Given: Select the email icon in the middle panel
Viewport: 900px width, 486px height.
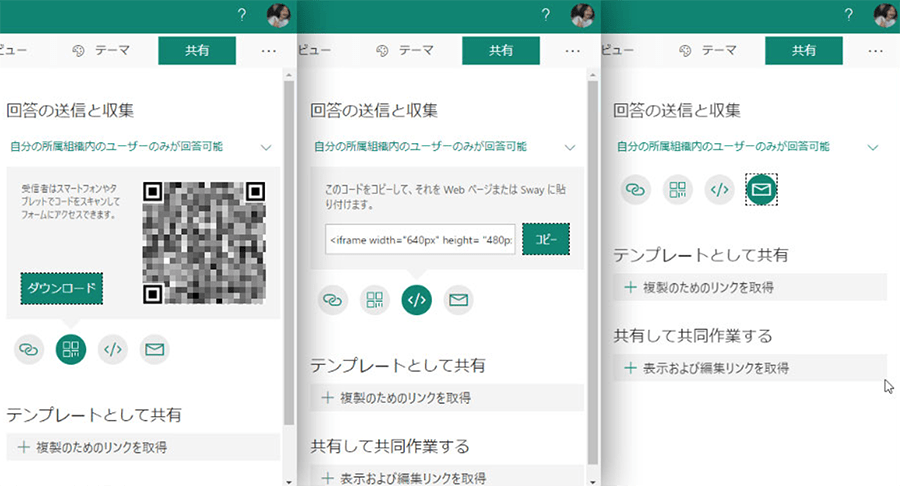Looking at the screenshot, I should point(459,300).
